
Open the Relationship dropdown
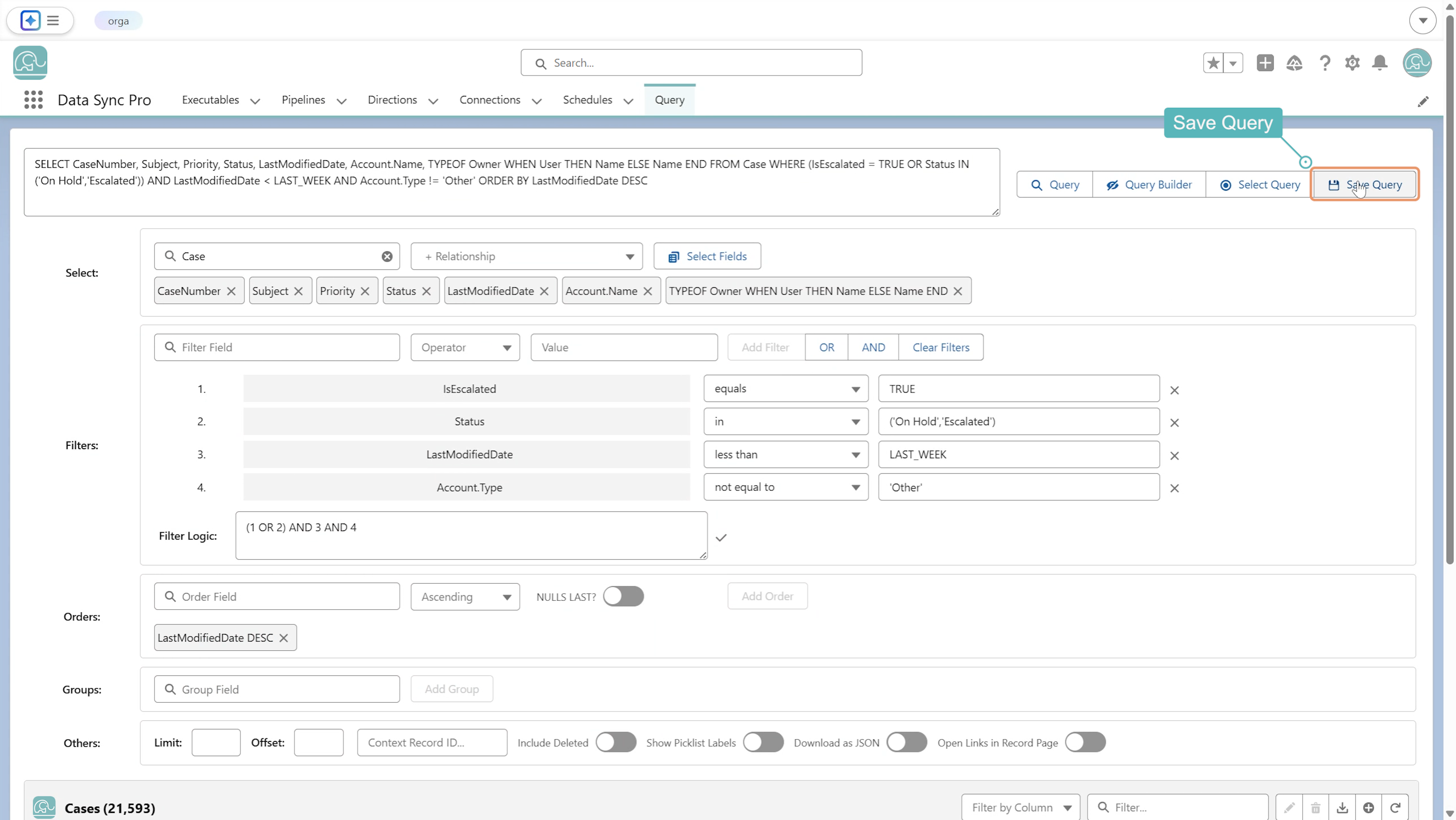pyautogui.click(x=526, y=256)
